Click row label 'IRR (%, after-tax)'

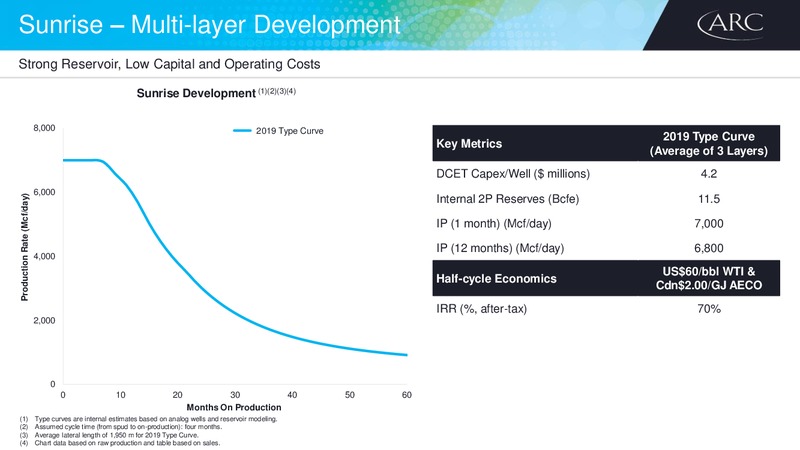482,309
